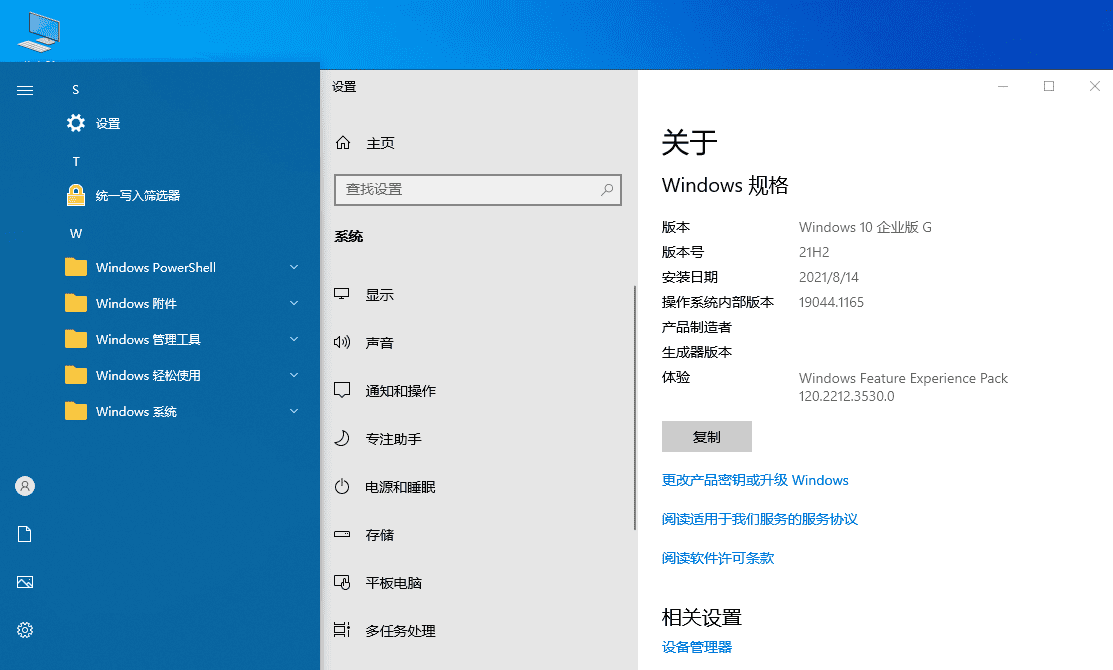Expand Windows 管理工具 folder
The width and height of the screenshot is (1113, 670).
[x=294, y=340]
